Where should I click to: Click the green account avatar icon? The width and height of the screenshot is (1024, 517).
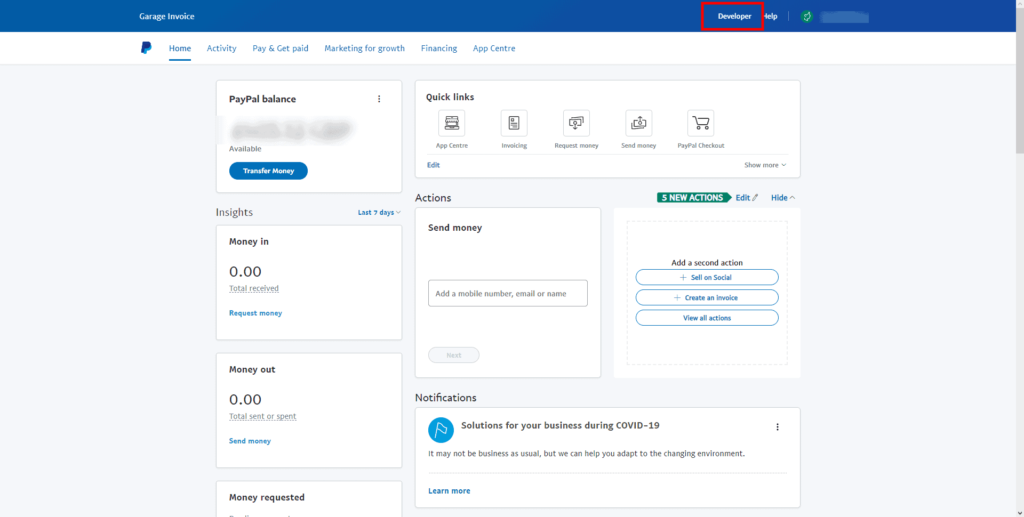(807, 16)
